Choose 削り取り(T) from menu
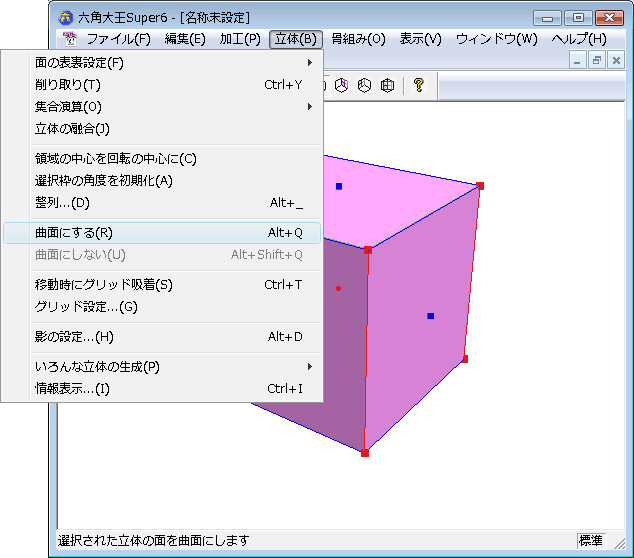Screen dimensions: 634x558 (162, 85)
